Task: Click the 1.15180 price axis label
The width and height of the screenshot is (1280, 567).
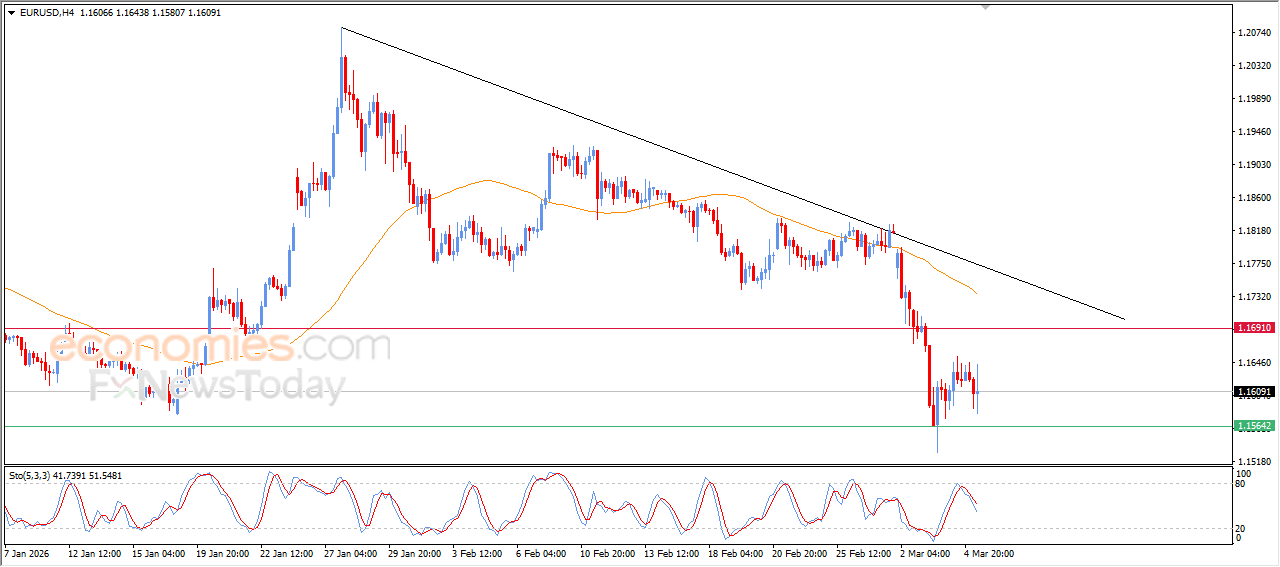Action: [1254, 461]
